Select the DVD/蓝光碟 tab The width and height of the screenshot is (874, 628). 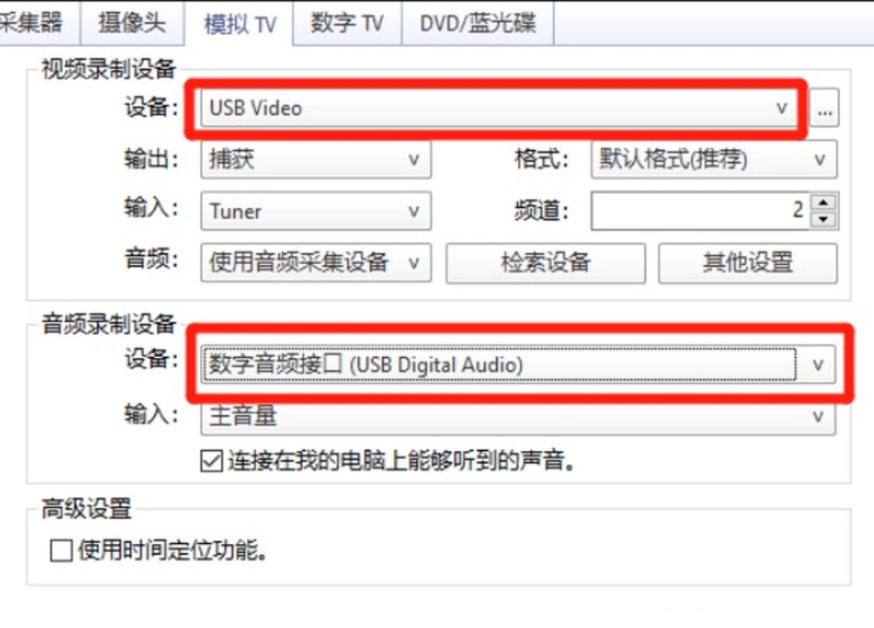click(478, 23)
